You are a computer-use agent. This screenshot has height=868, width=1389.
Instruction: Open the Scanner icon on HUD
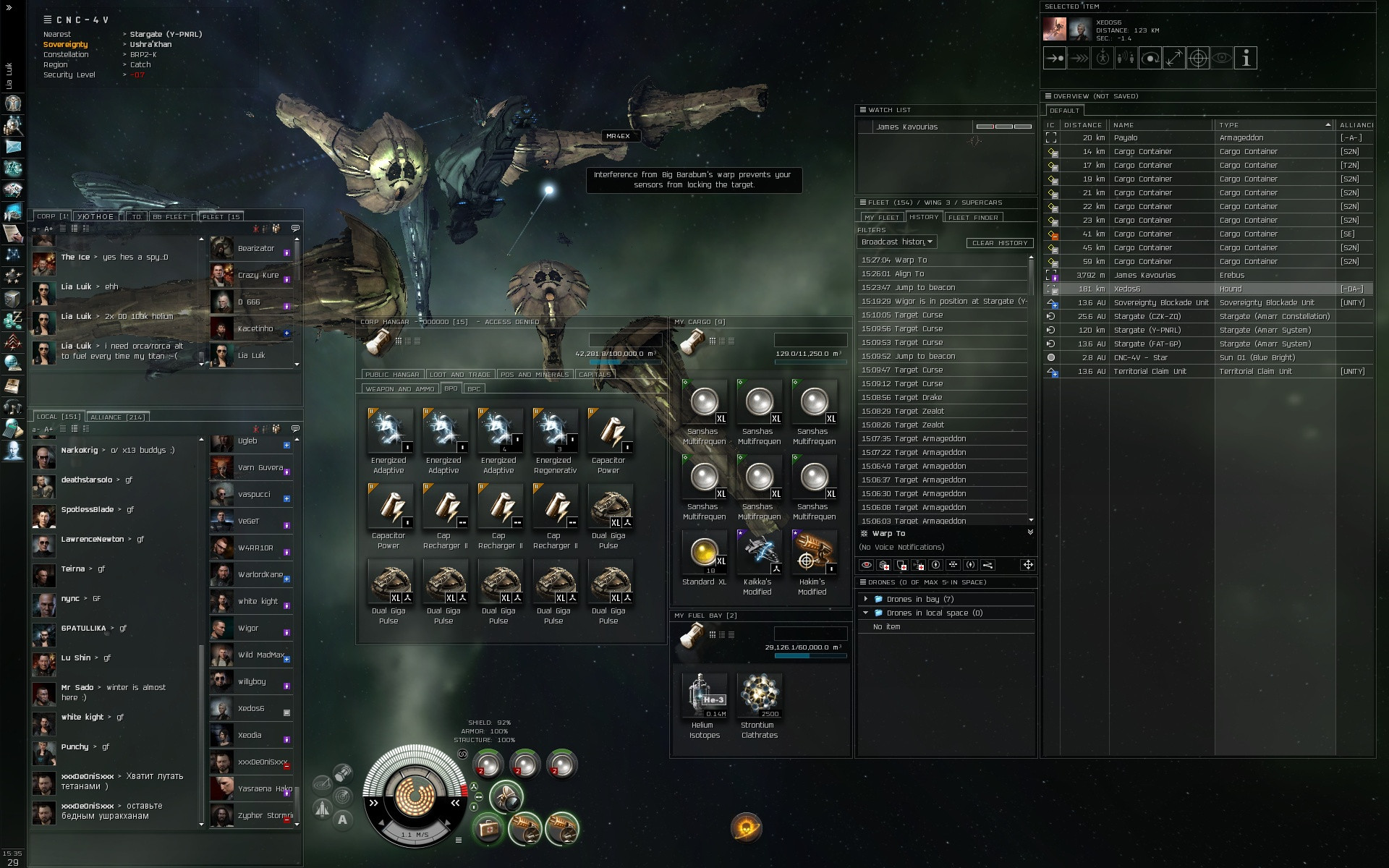pyautogui.click(x=343, y=796)
